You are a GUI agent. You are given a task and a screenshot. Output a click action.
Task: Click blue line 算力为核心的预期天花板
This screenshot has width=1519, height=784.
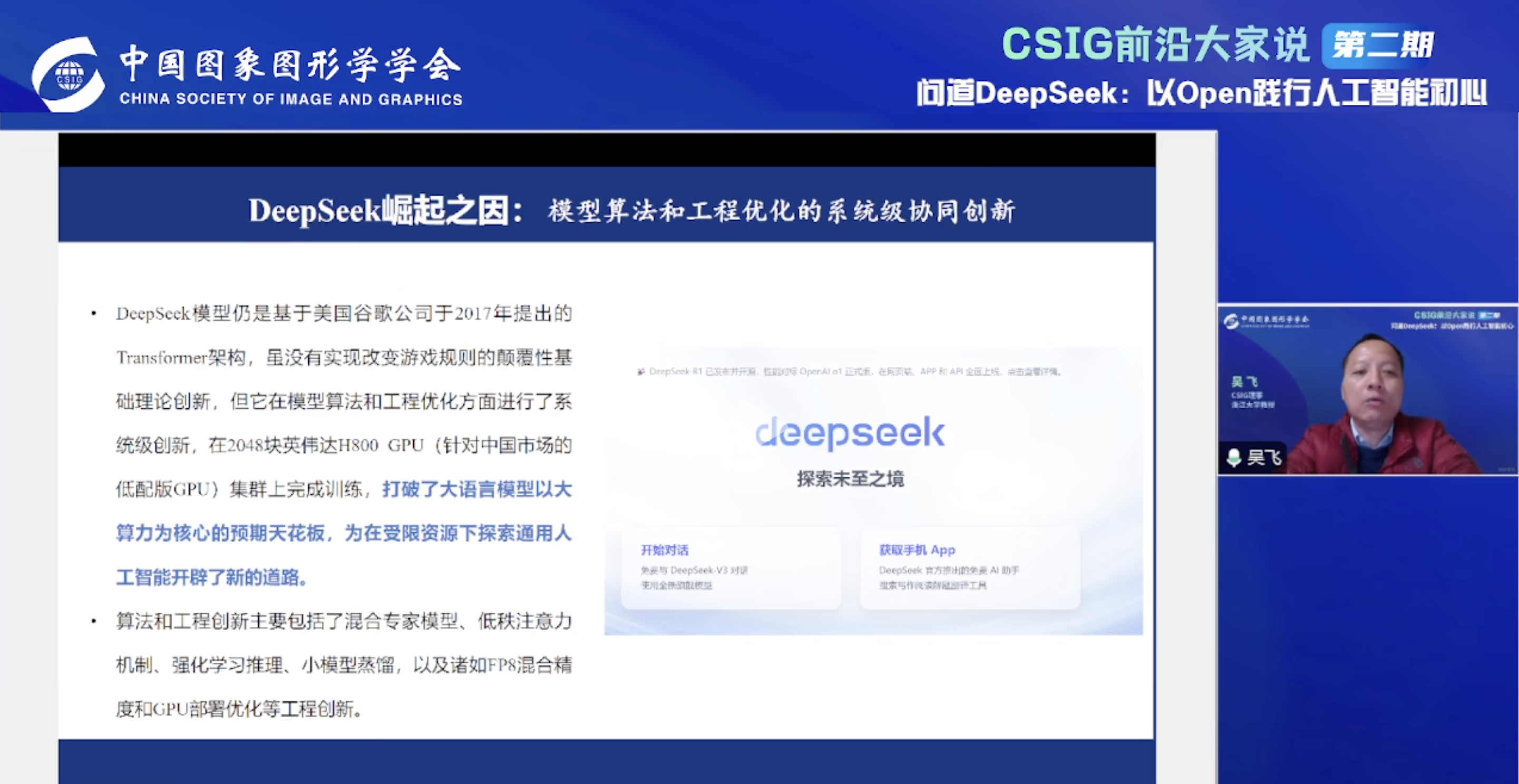point(344,533)
